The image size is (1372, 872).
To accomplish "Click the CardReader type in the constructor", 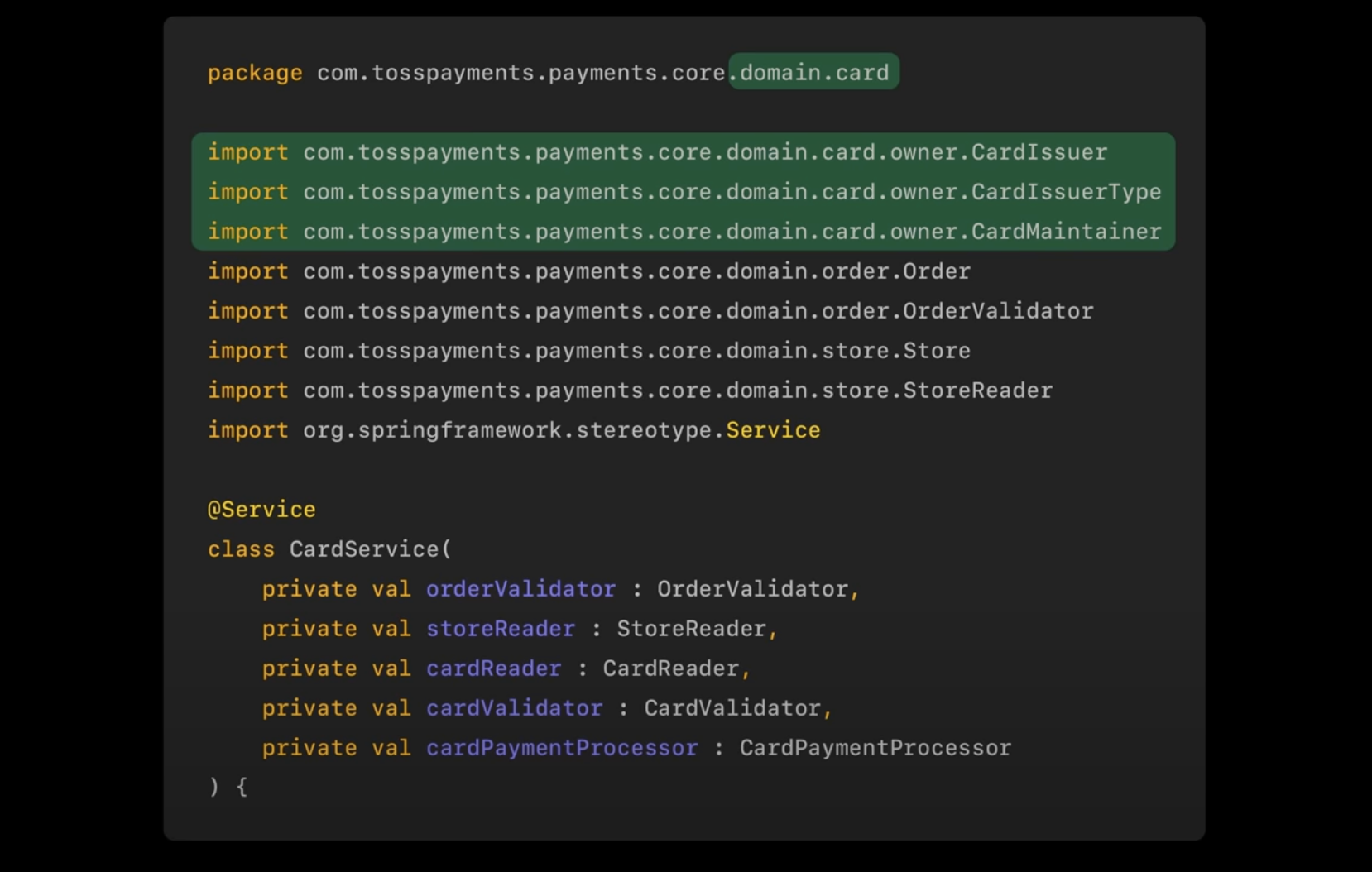I will 670,668.
